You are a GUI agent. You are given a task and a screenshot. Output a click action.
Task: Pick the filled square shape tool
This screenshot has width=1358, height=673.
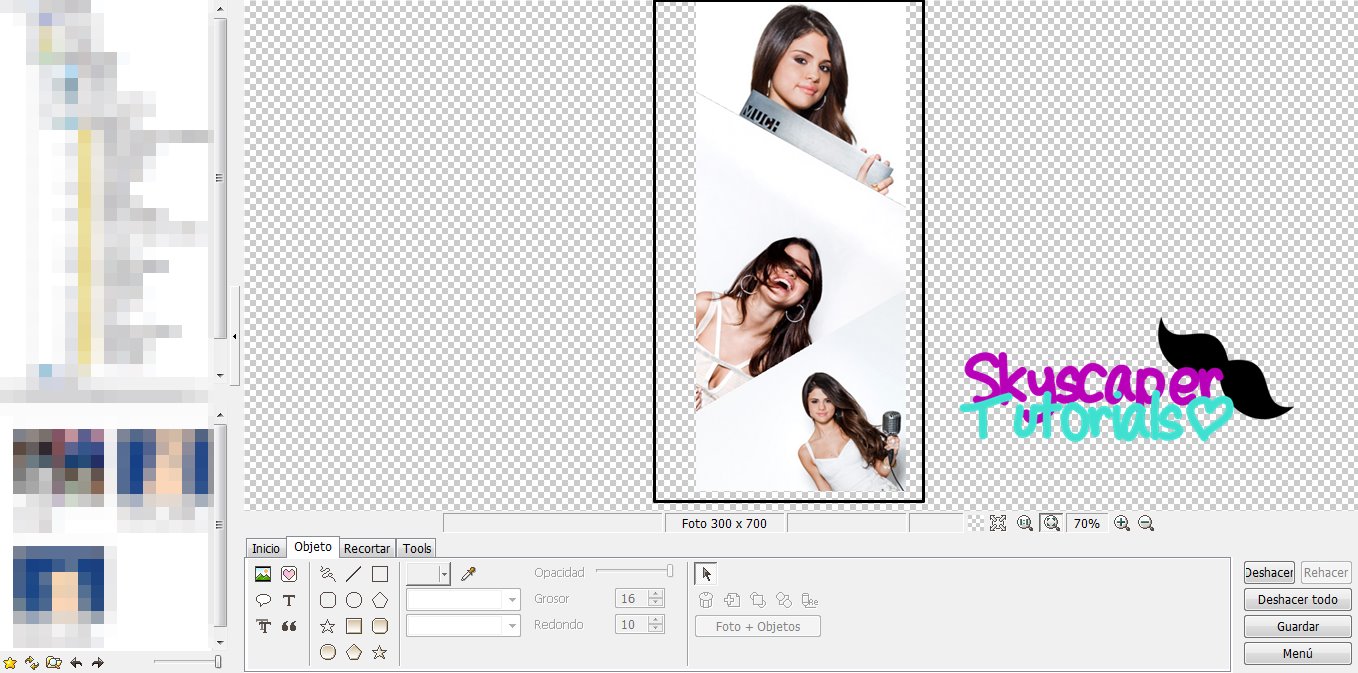[353, 626]
